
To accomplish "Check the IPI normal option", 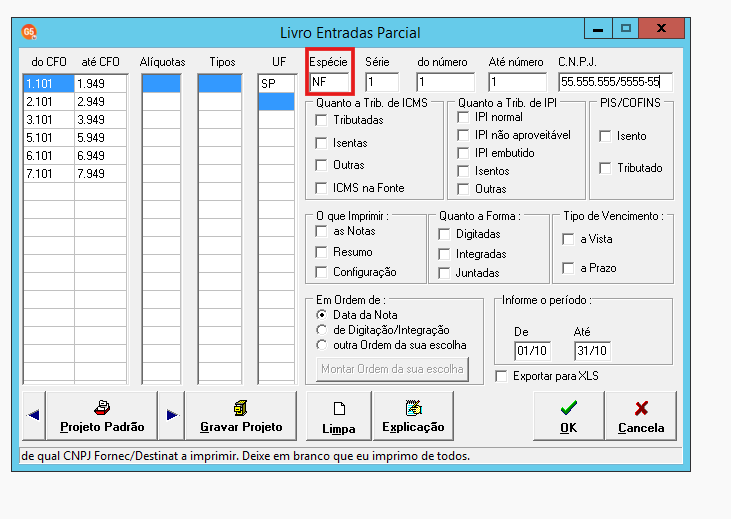I will 463,117.
